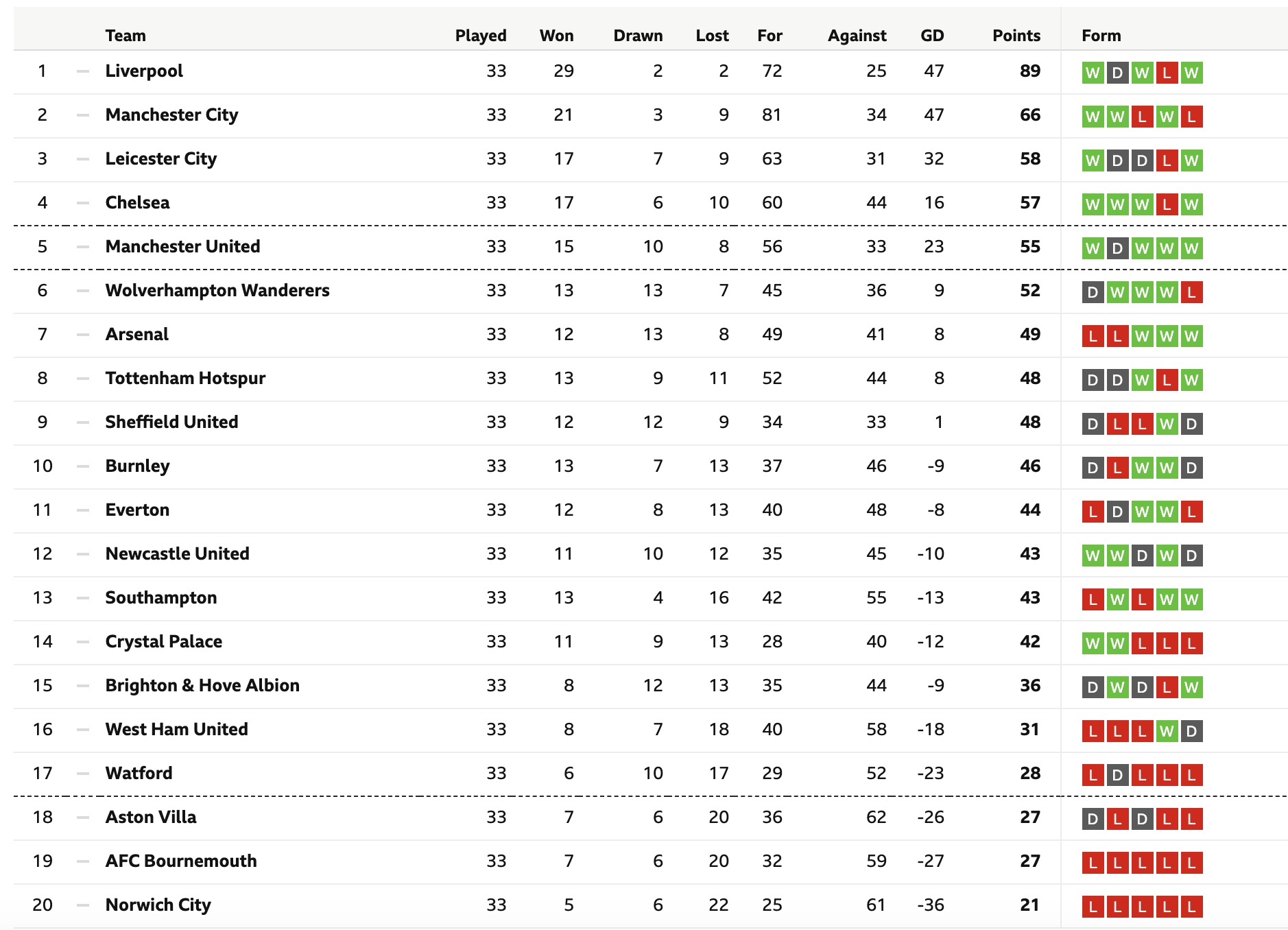Click the Points column header
Image resolution: width=1288 pixels, height=930 pixels.
(1016, 36)
